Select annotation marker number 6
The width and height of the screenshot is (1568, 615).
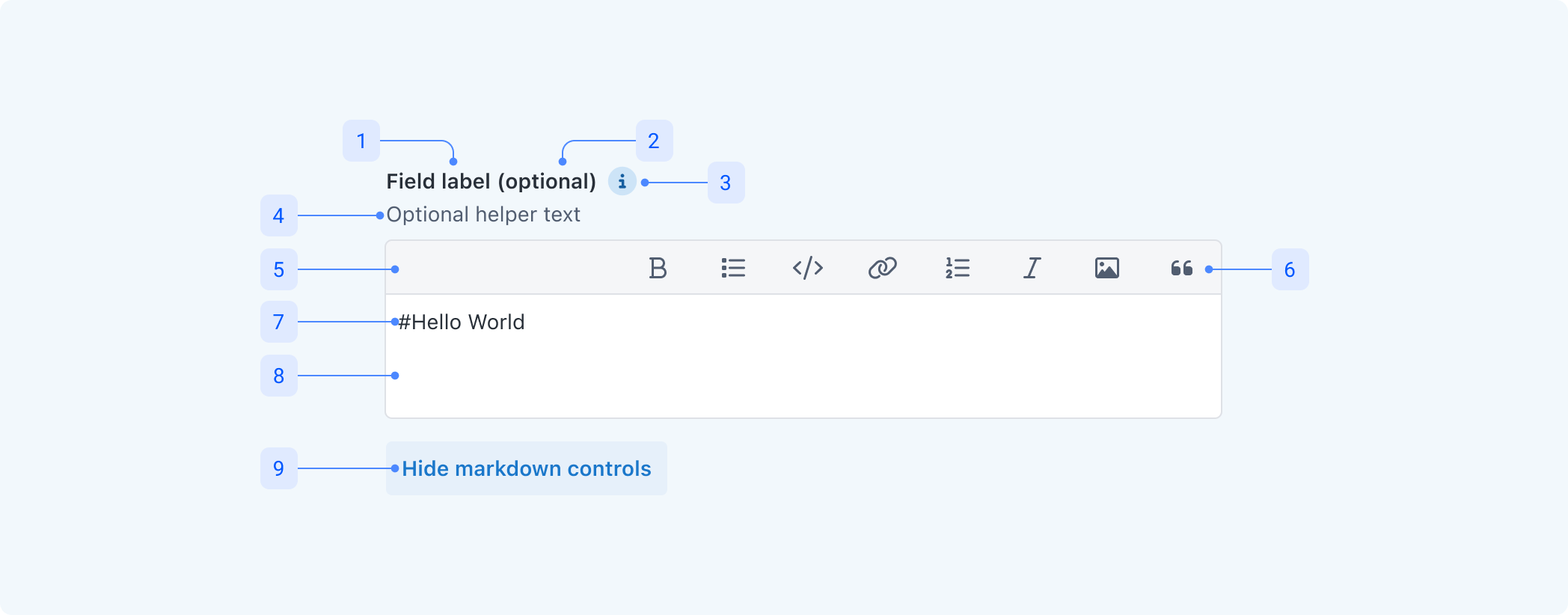(x=1290, y=269)
